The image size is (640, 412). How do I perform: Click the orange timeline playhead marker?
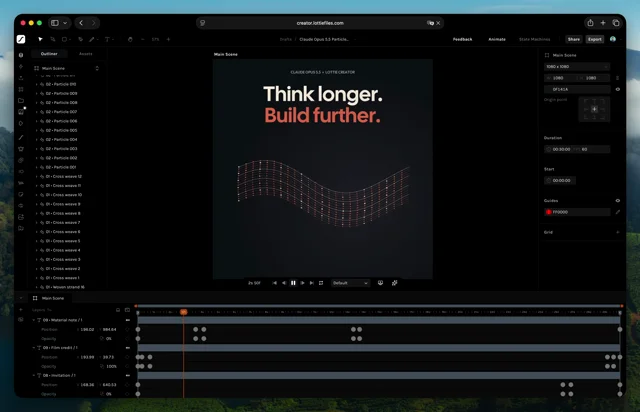pyautogui.click(x=184, y=312)
